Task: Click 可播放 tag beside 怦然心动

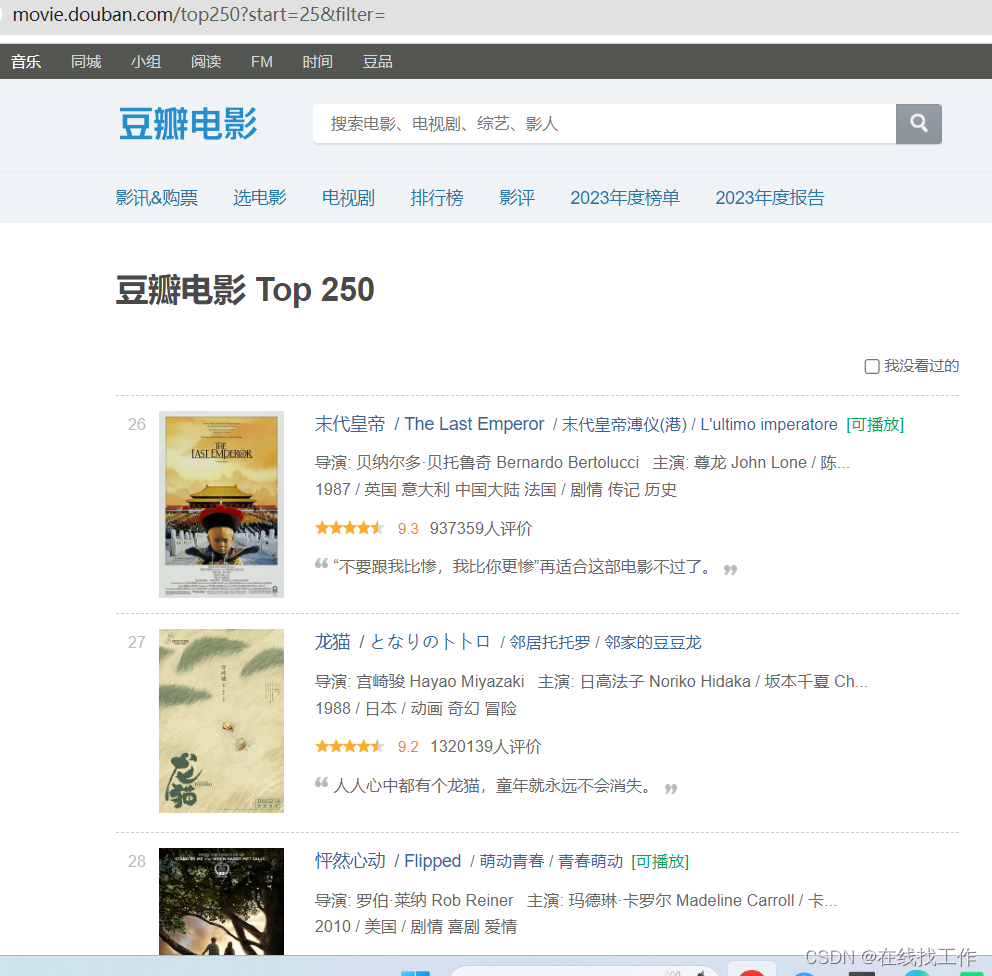Action: tap(660, 862)
